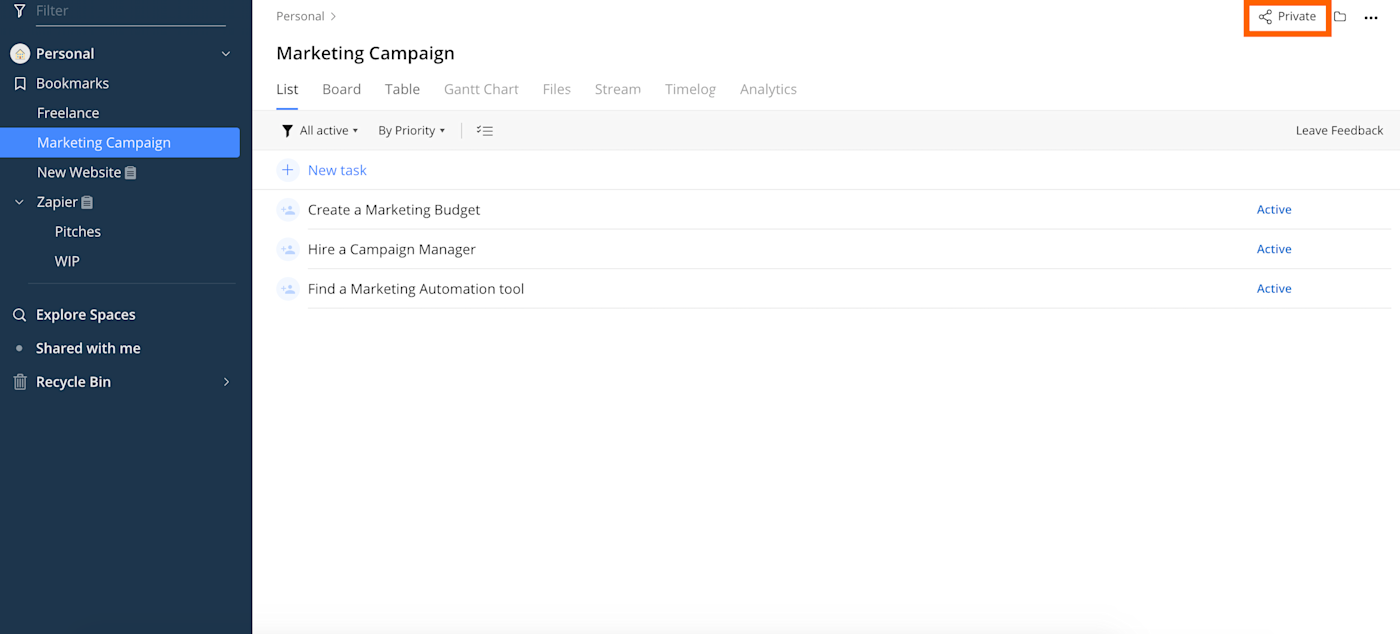Click the project icon beside Zapier
1400x634 pixels.
(87, 202)
